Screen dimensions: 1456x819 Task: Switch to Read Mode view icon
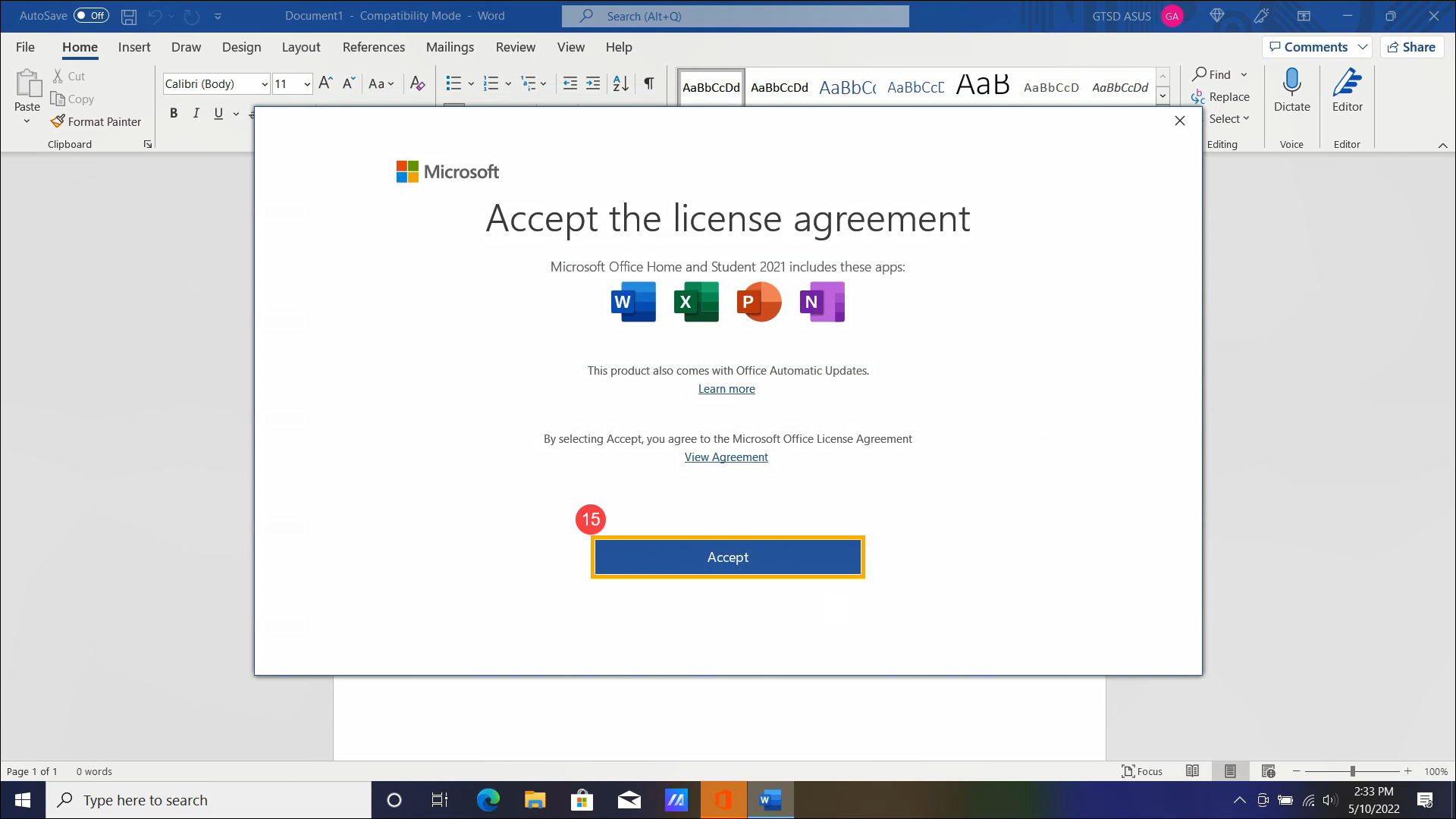tap(1192, 771)
